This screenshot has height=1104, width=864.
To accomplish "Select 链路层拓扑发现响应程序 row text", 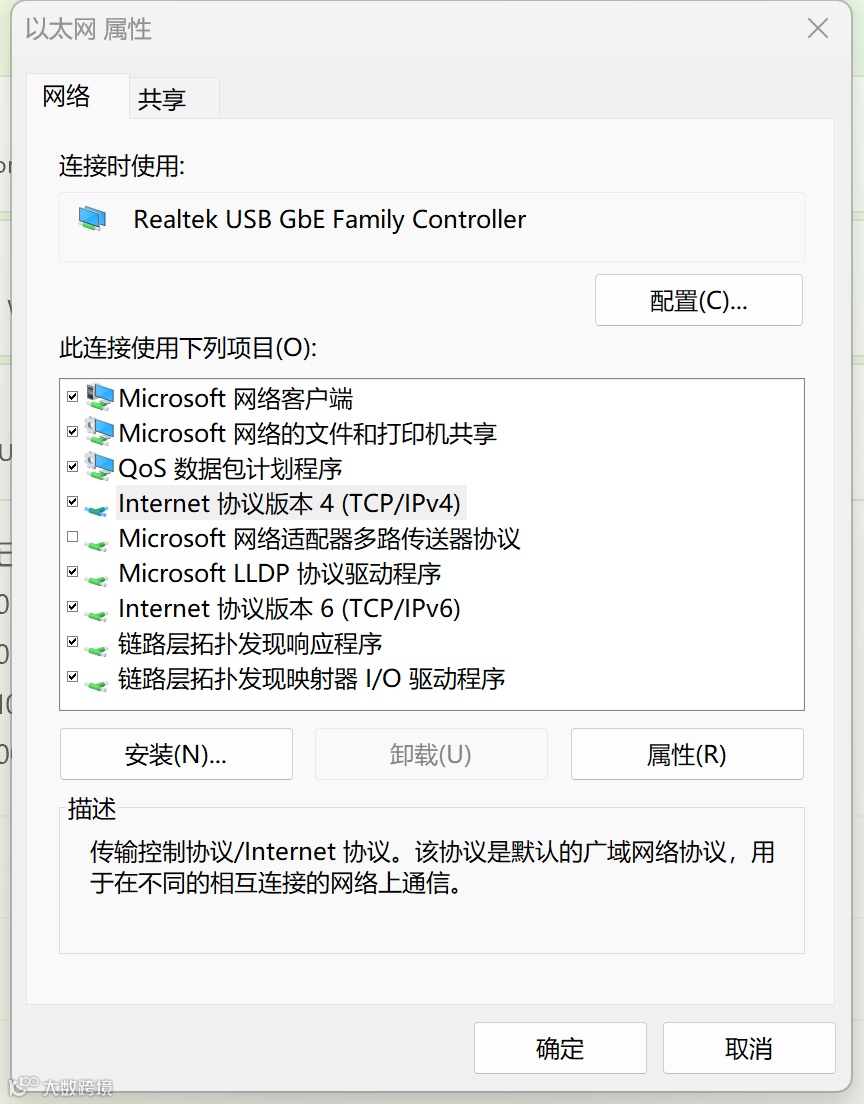I will (250, 644).
